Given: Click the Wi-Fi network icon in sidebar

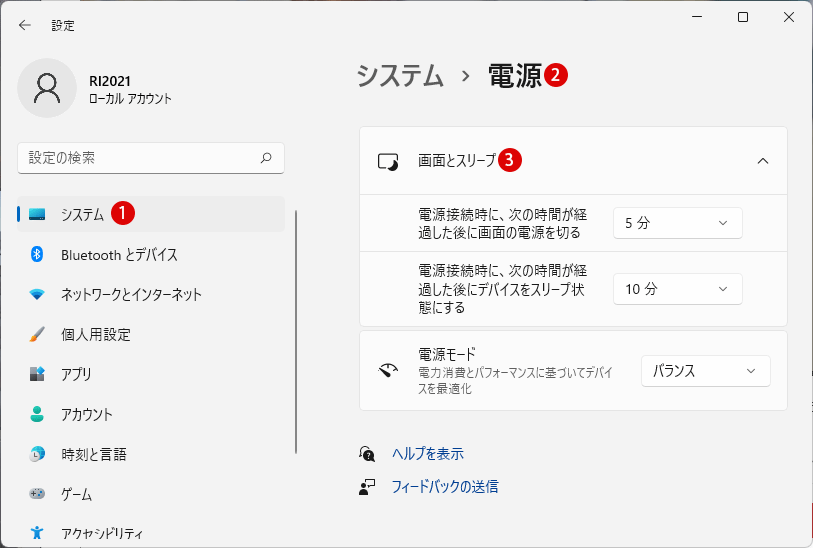Looking at the screenshot, I should [x=37, y=294].
